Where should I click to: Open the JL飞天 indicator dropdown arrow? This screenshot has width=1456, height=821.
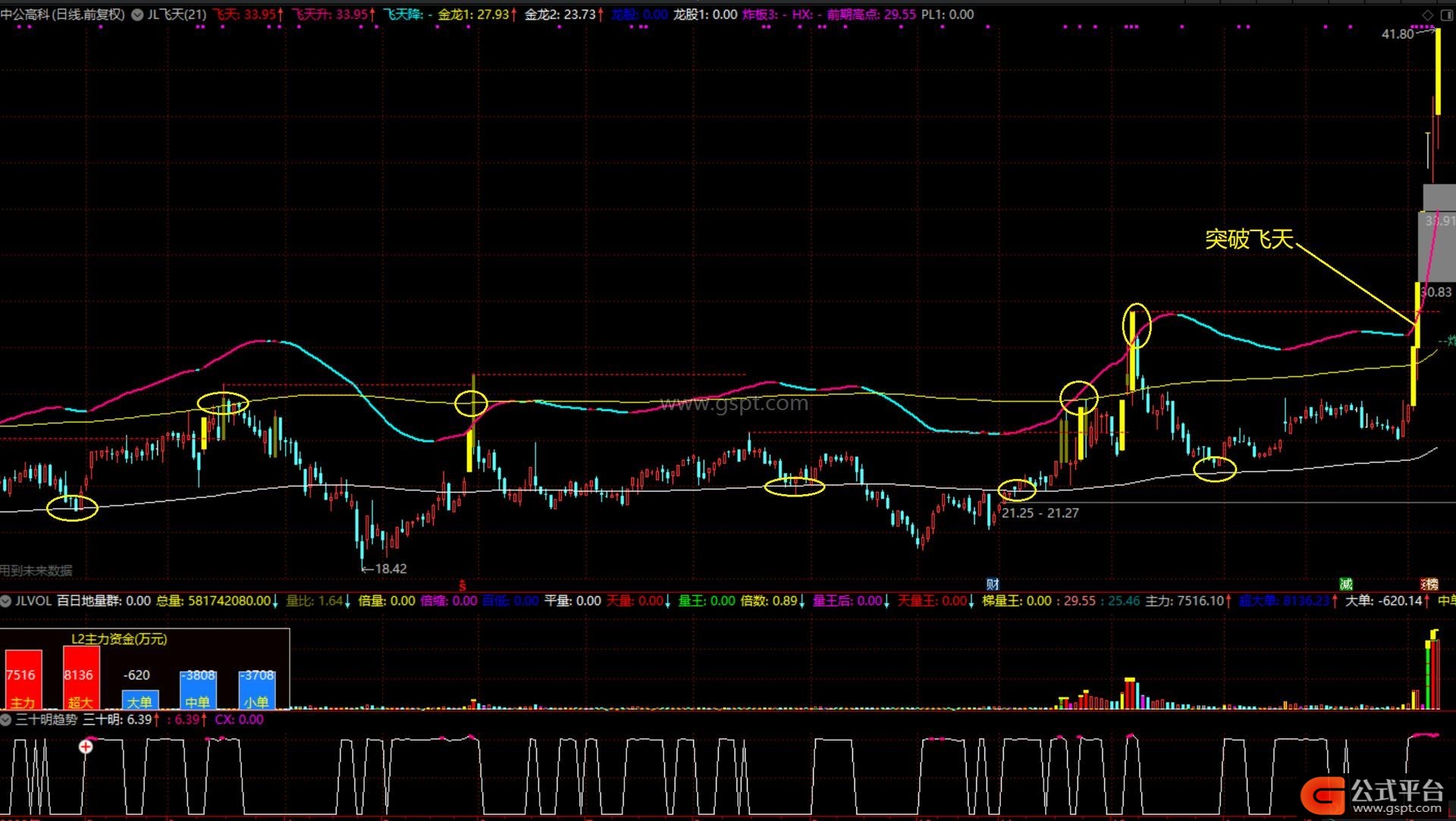[x=137, y=14]
